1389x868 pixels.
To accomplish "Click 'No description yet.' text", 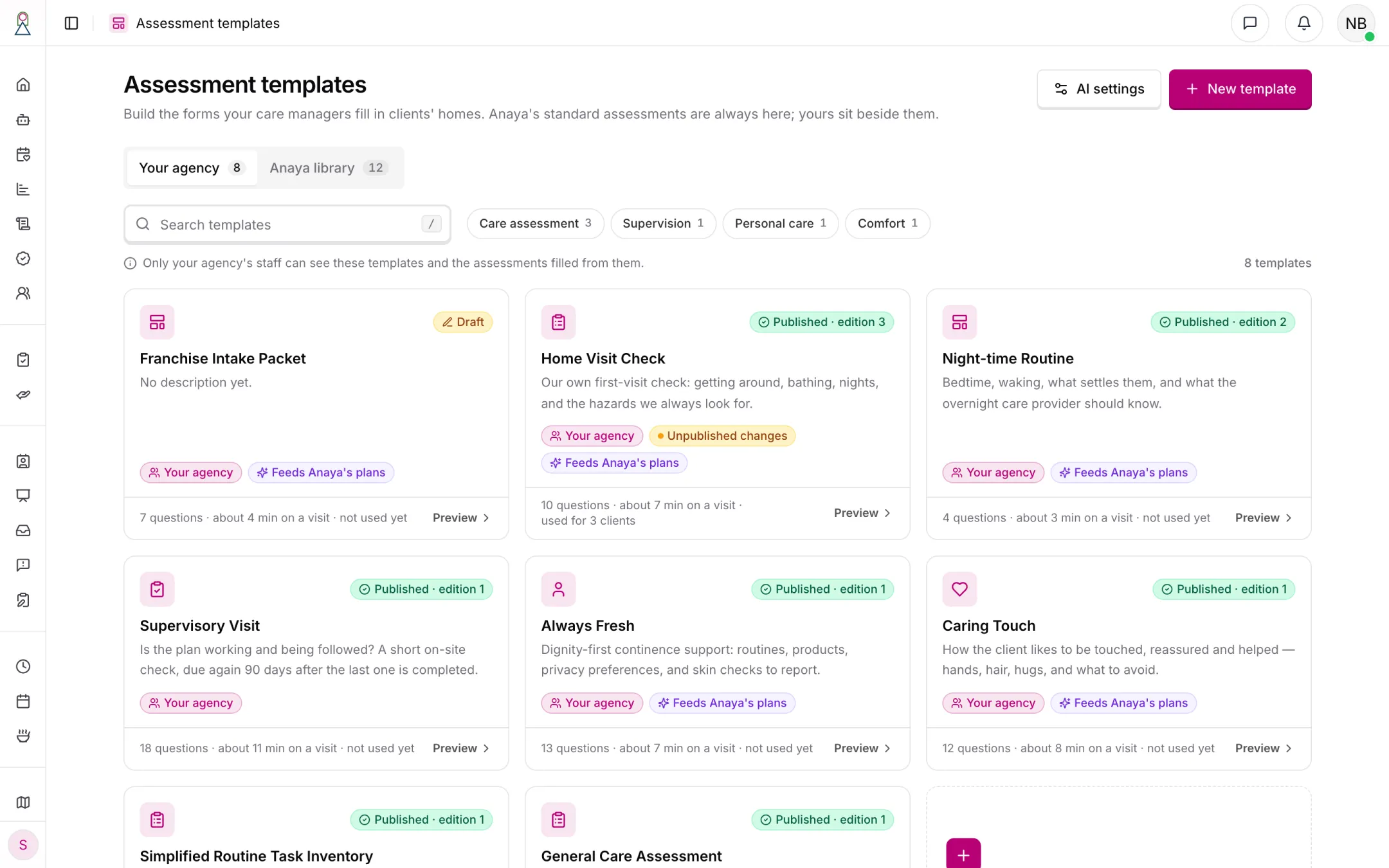I will pos(195,383).
